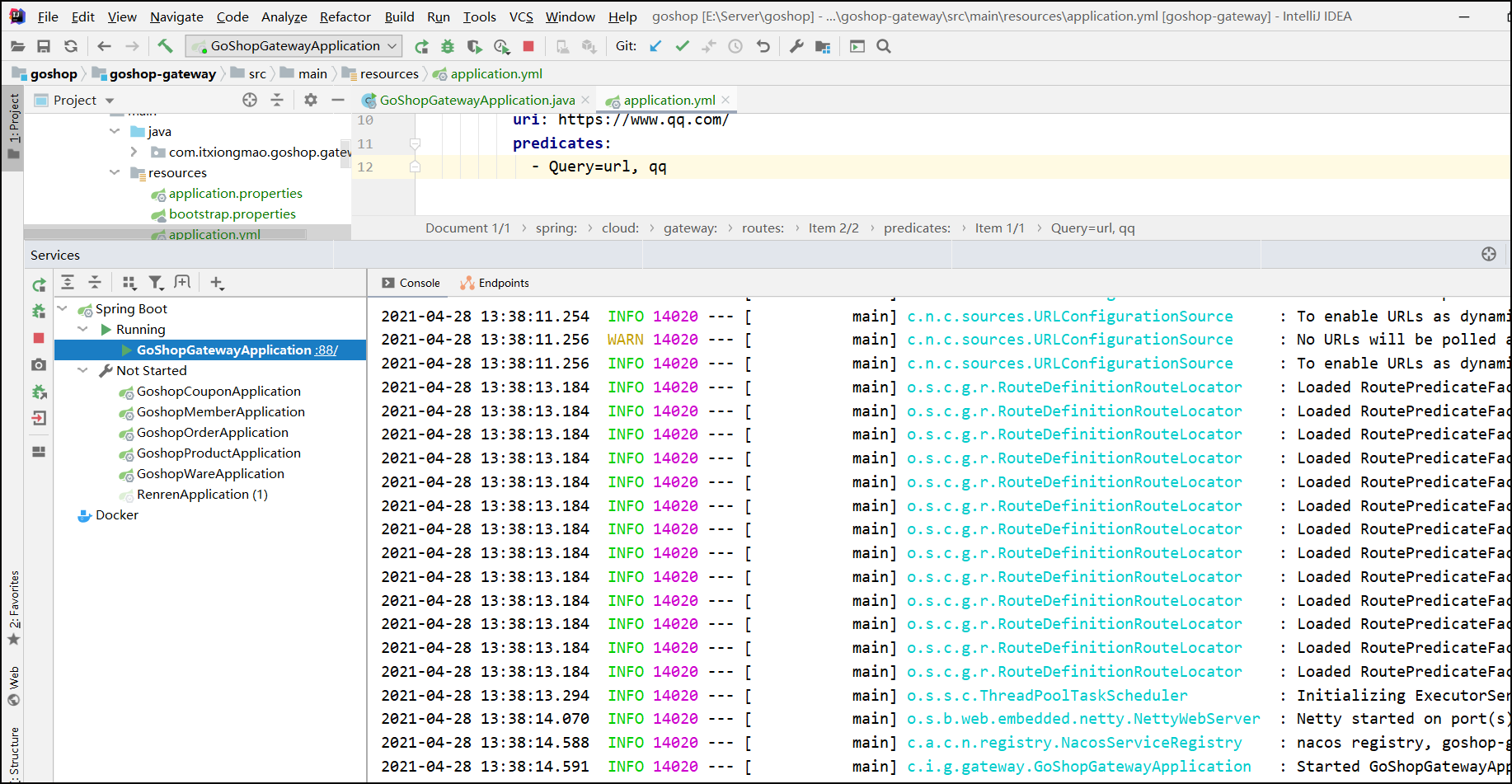Open settings with the wrench icon
The width and height of the screenshot is (1512, 784).
(x=796, y=46)
